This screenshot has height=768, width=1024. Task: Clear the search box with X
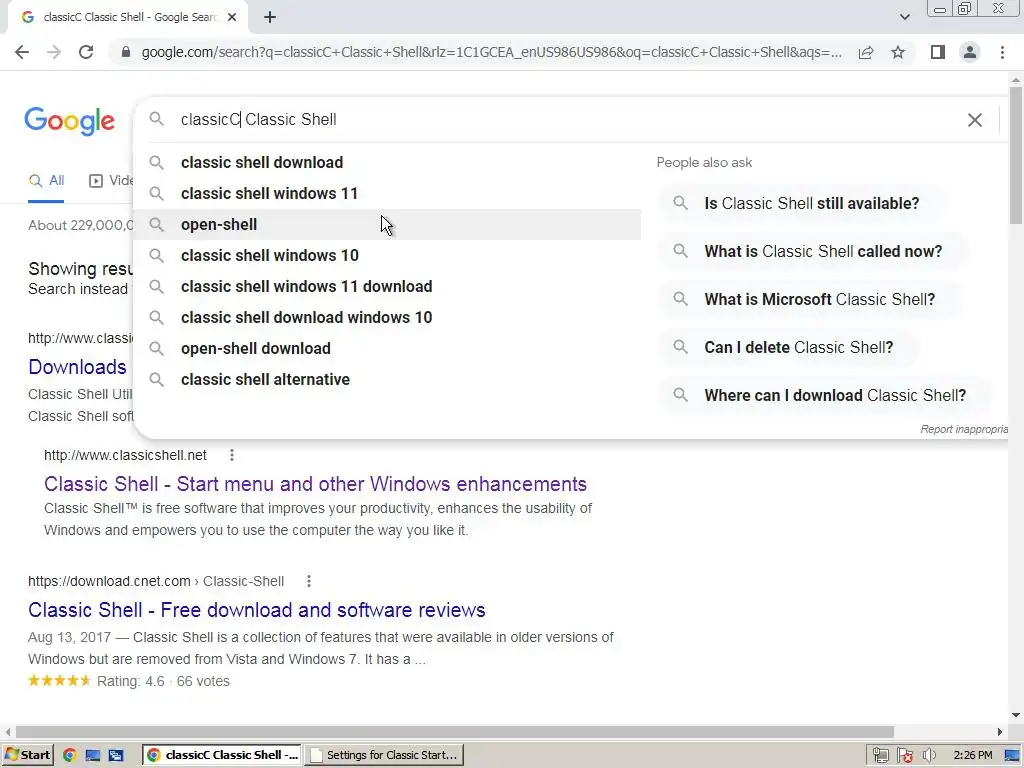tap(974, 120)
